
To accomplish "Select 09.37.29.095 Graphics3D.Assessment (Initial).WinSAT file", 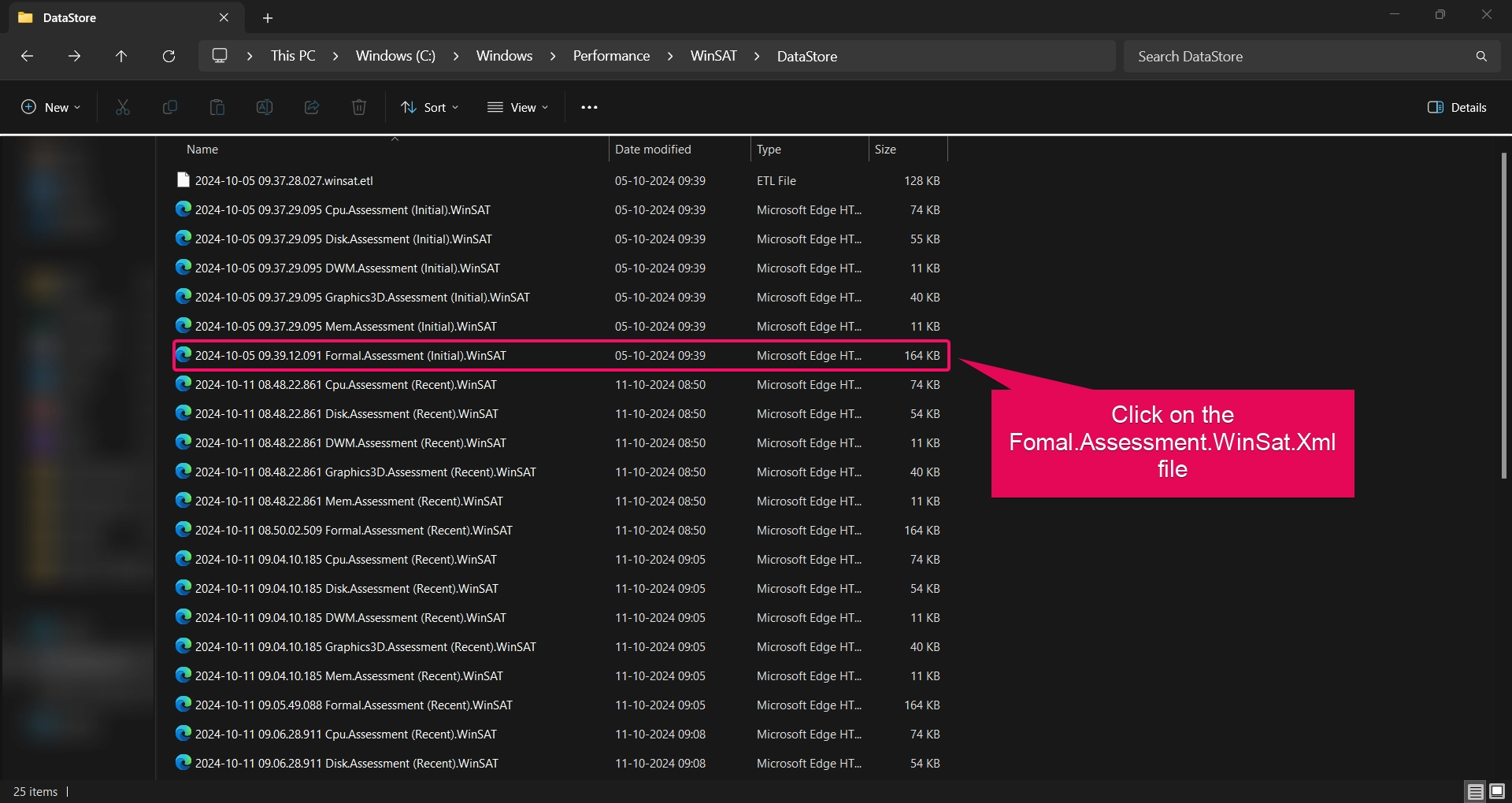I will (560, 297).
